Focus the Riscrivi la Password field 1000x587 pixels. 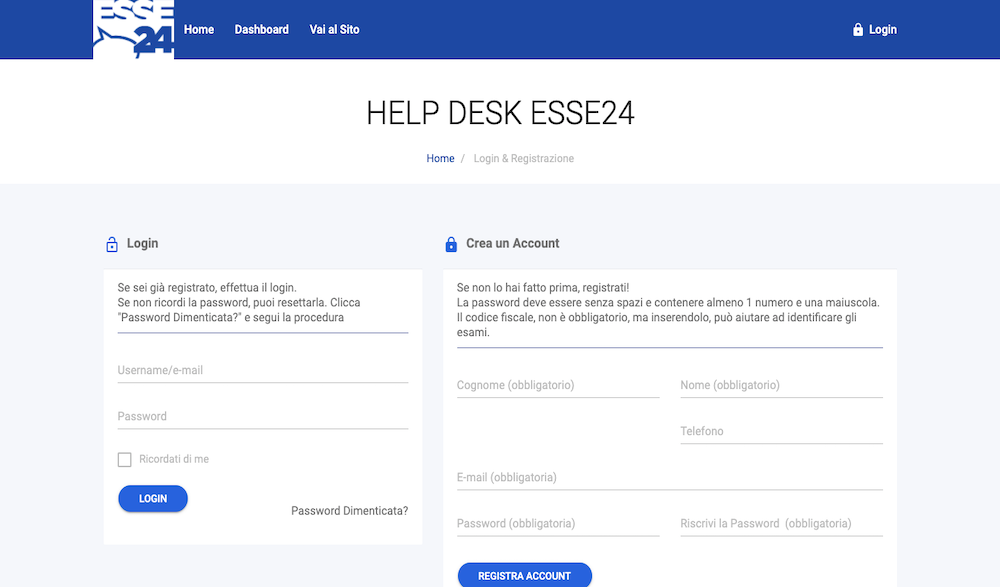click(x=781, y=524)
